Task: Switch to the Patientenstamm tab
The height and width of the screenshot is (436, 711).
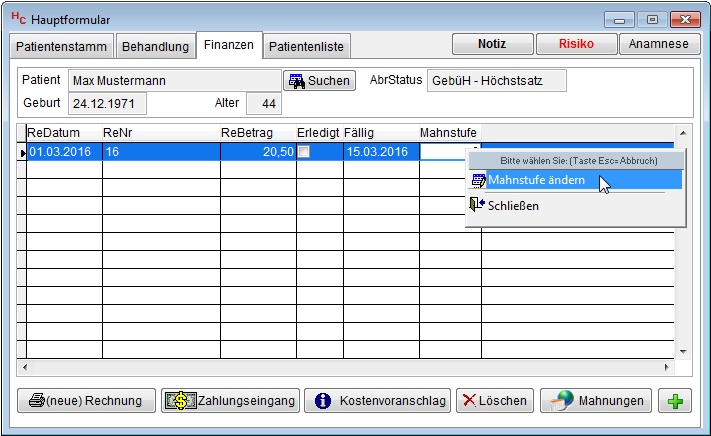Action: pyautogui.click(x=62, y=46)
